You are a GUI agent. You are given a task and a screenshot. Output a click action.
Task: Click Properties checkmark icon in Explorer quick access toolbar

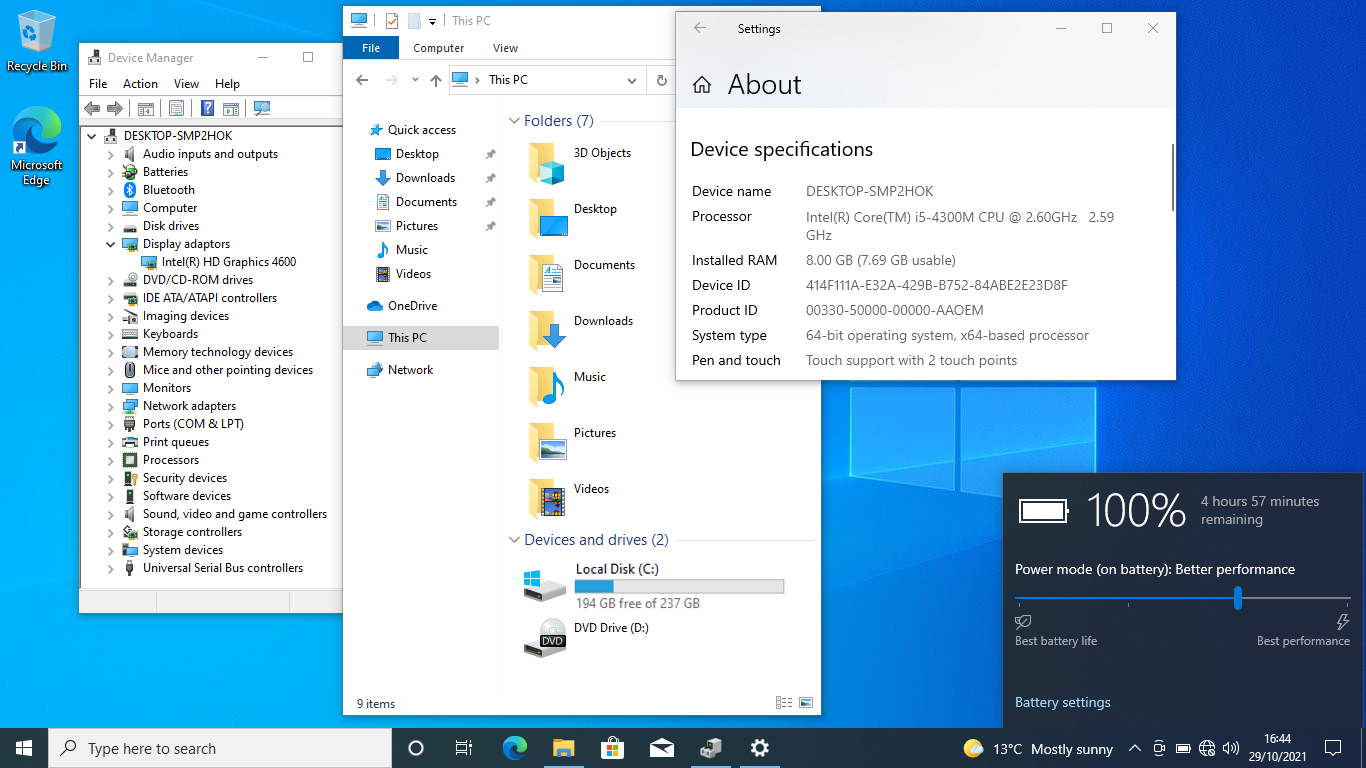[391, 20]
